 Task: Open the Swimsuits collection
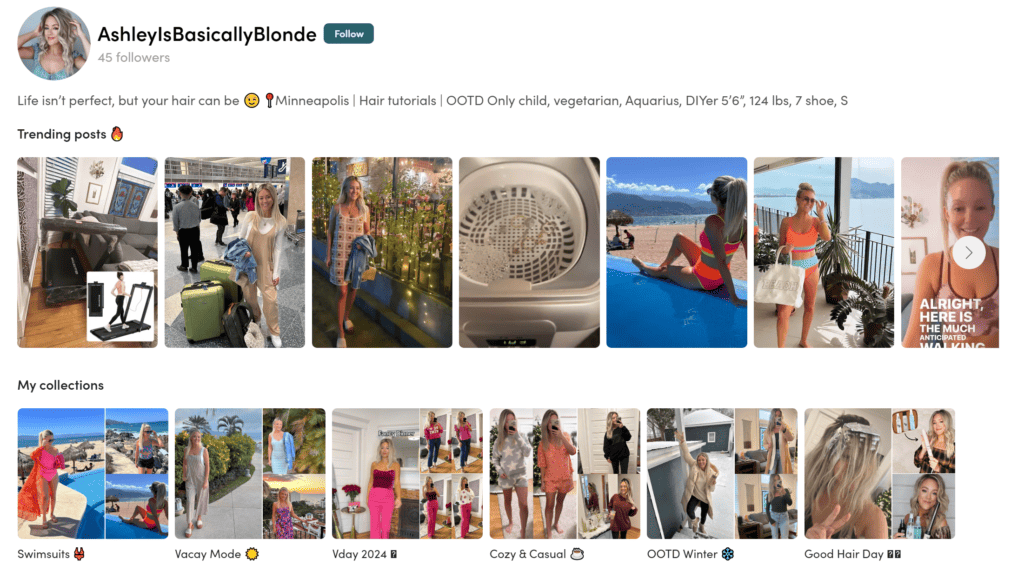[x=93, y=473]
